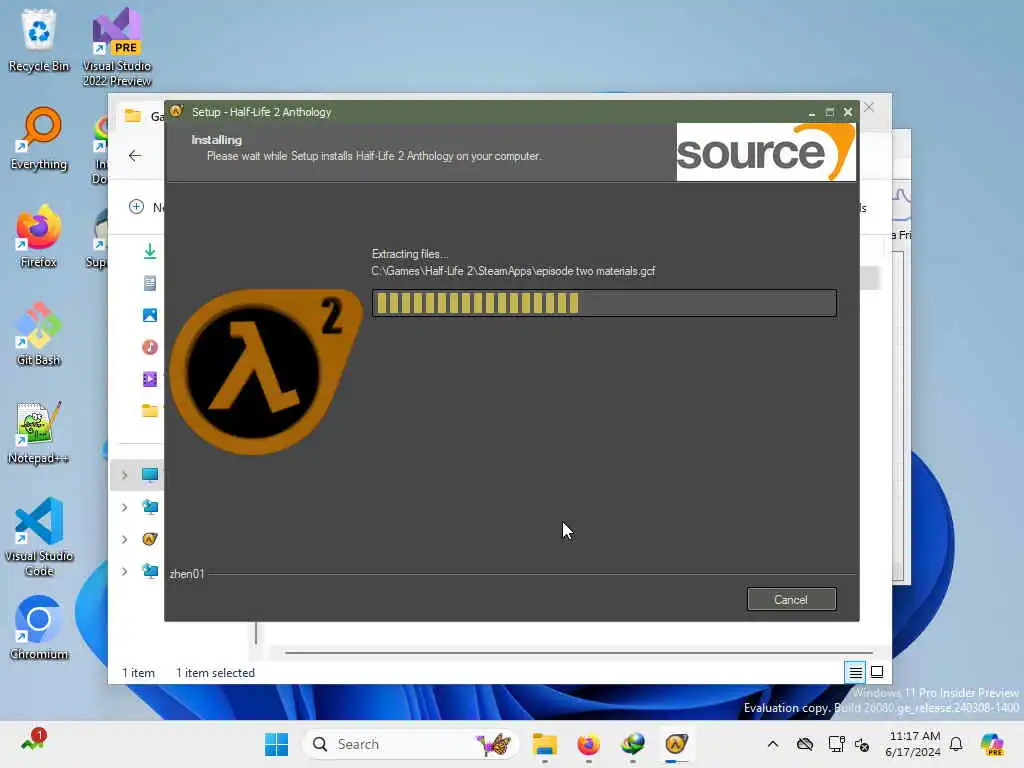Image resolution: width=1024 pixels, height=768 pixels.
Task: Expand the first network drive tree item
Action: [124, 507]
